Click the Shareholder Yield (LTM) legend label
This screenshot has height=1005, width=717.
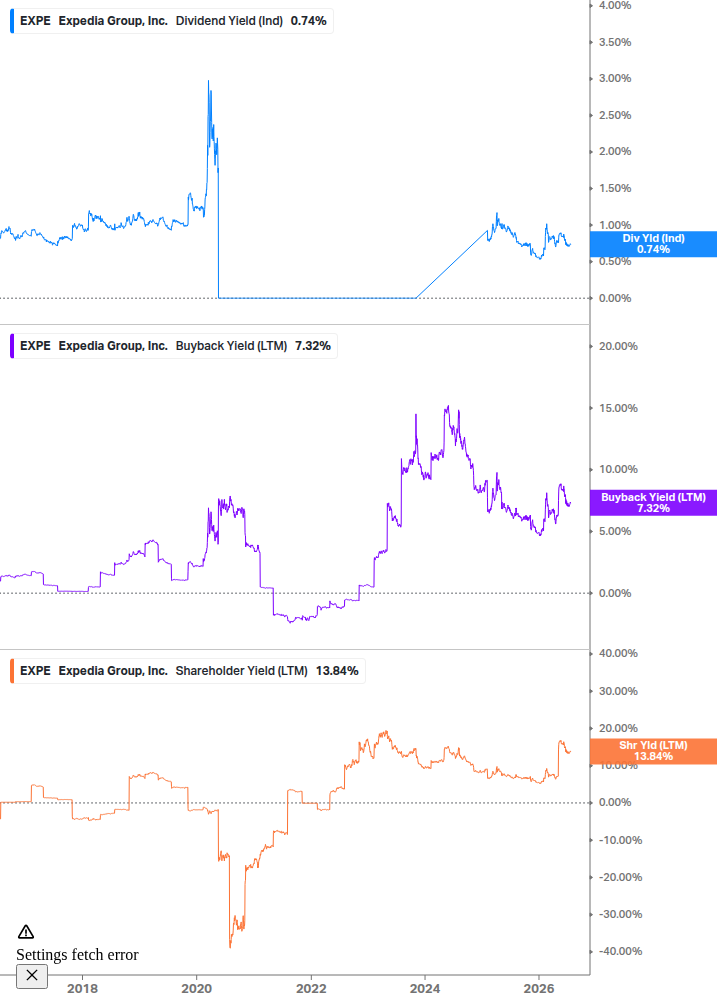(242, 670)
